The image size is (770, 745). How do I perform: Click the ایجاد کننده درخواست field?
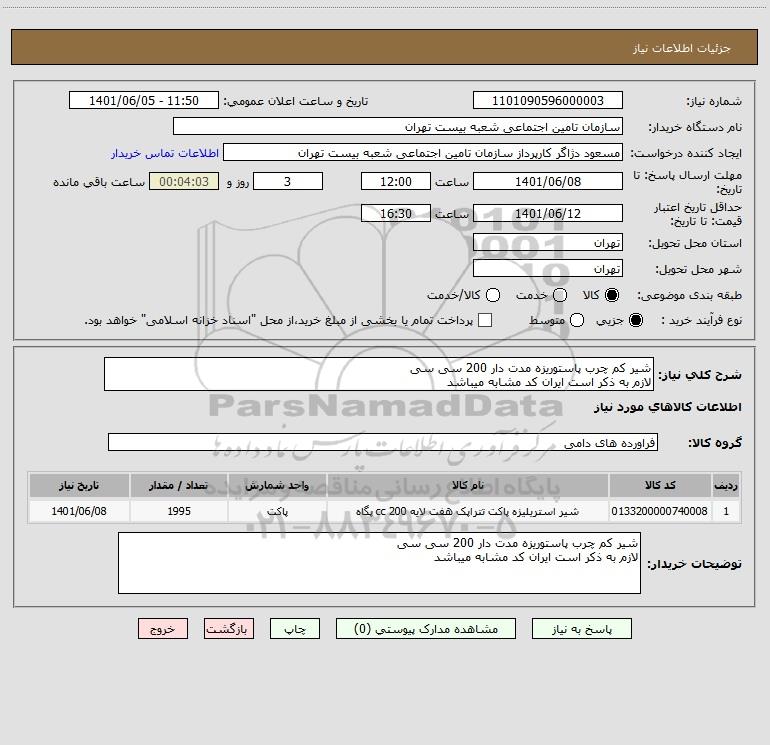coord(423,152)
